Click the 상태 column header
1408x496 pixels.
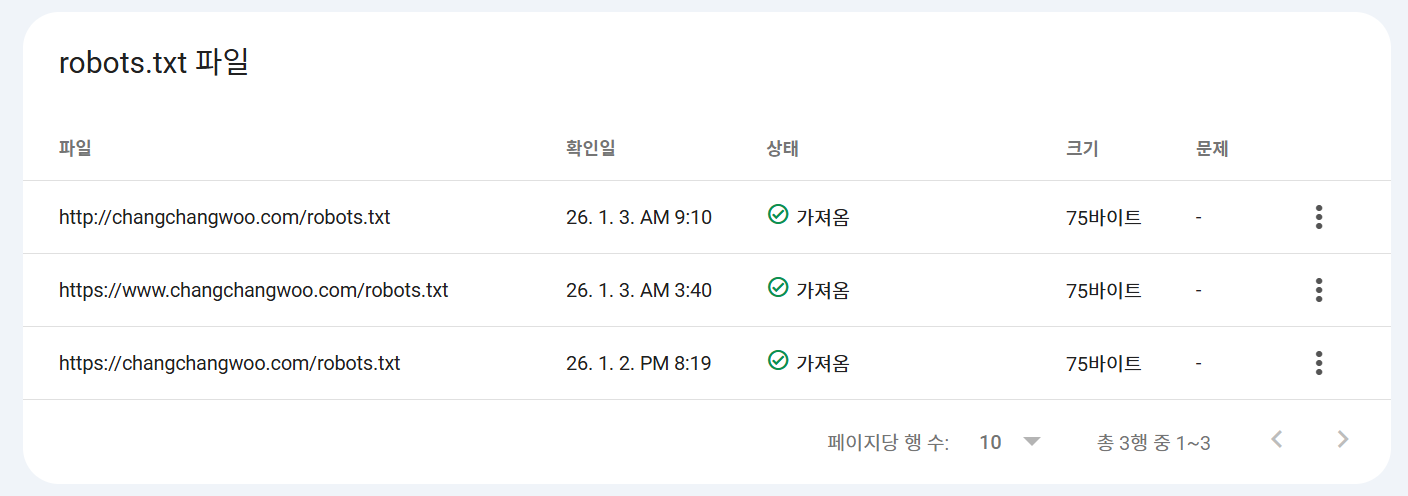click(782, 150)
